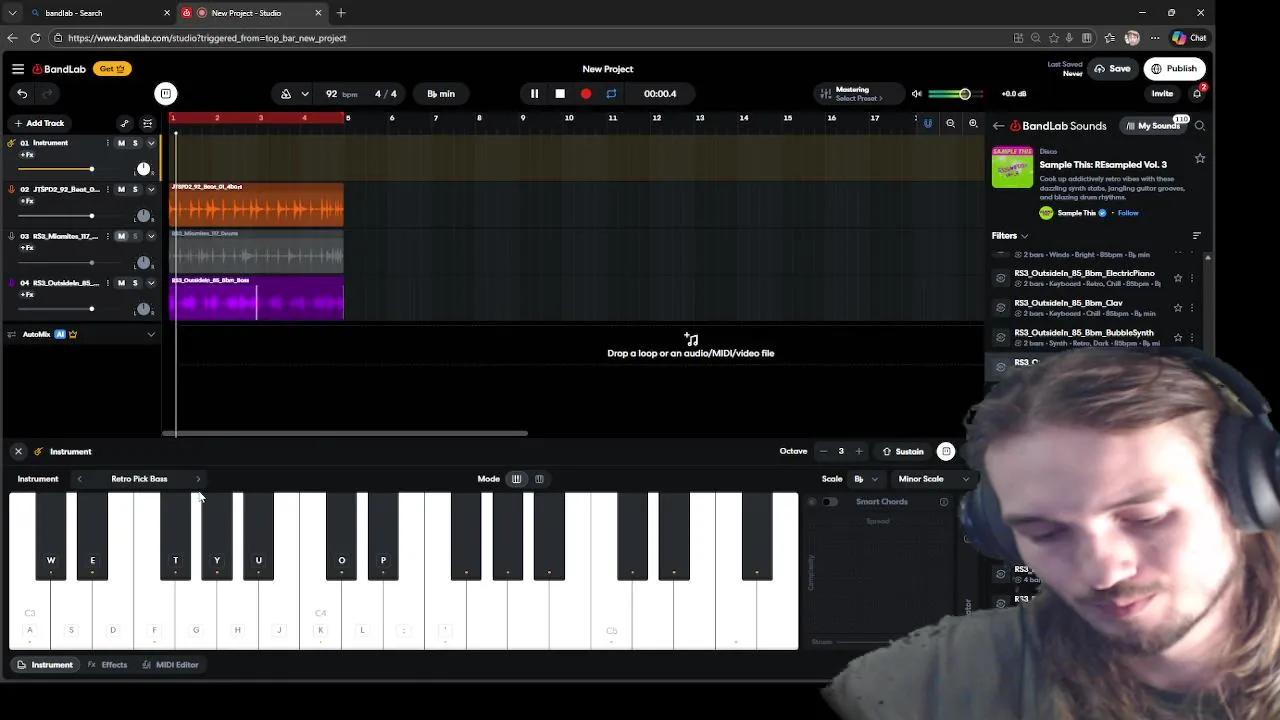
Task: Unmute track 03 RS3_Miamites
Action: click(x=121, y=236)
